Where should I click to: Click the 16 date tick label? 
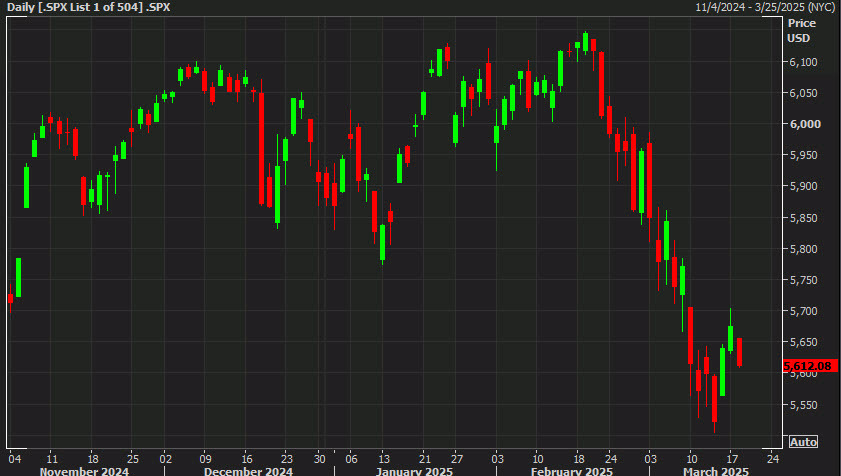(x=247, y=459)
